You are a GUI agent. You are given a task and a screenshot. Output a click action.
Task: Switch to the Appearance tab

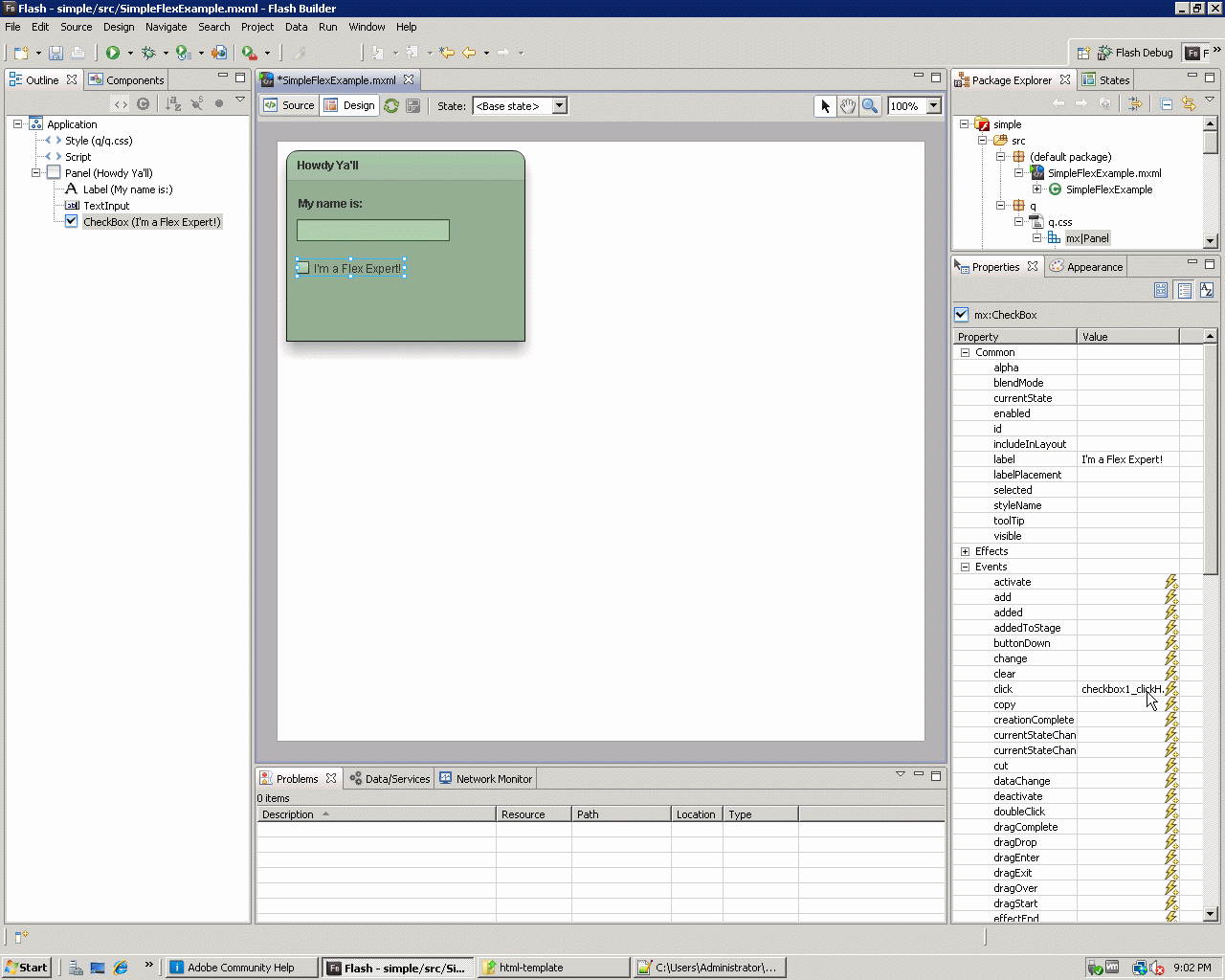1086,267
